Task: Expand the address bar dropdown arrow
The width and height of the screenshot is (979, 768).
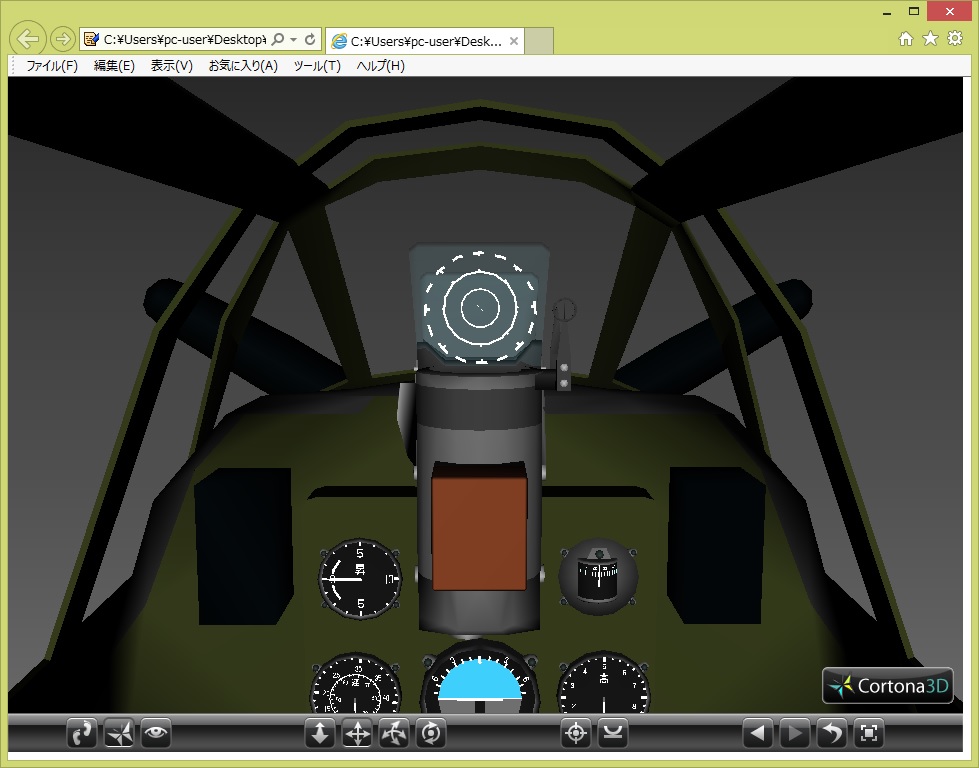Action: 293,40
